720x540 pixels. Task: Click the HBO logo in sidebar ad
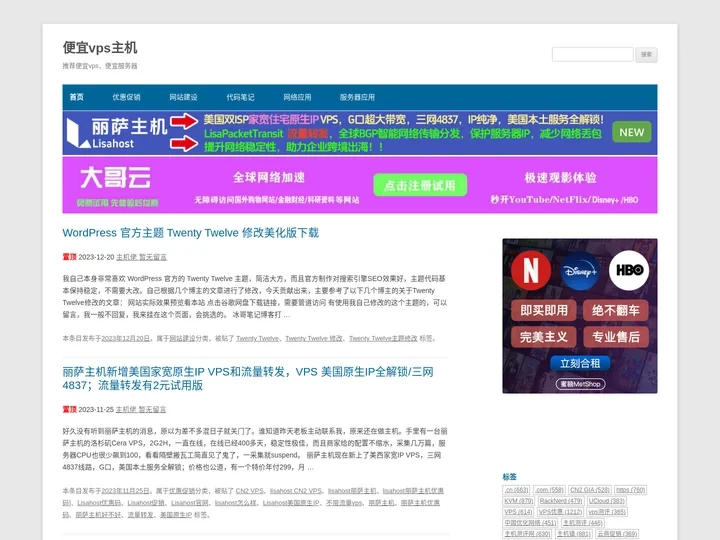(x=629, y=270)
